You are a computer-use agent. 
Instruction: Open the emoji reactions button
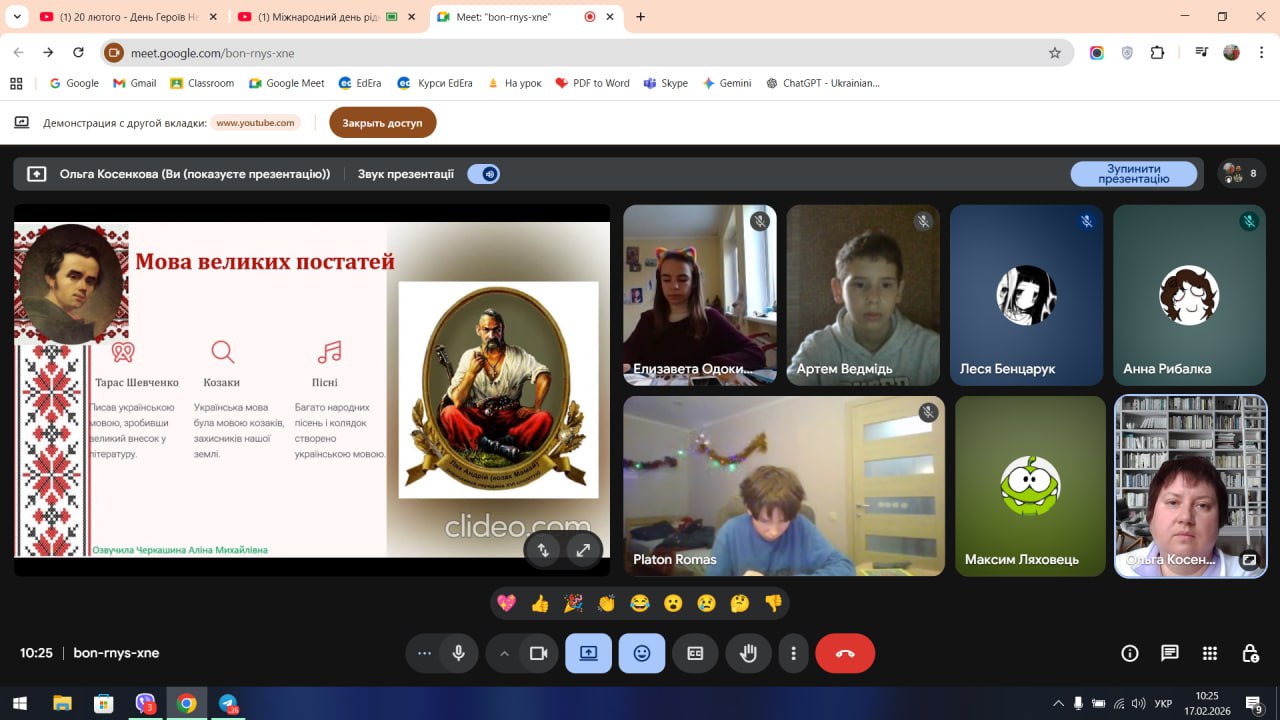pyautogui.click(x=641, y=653)
